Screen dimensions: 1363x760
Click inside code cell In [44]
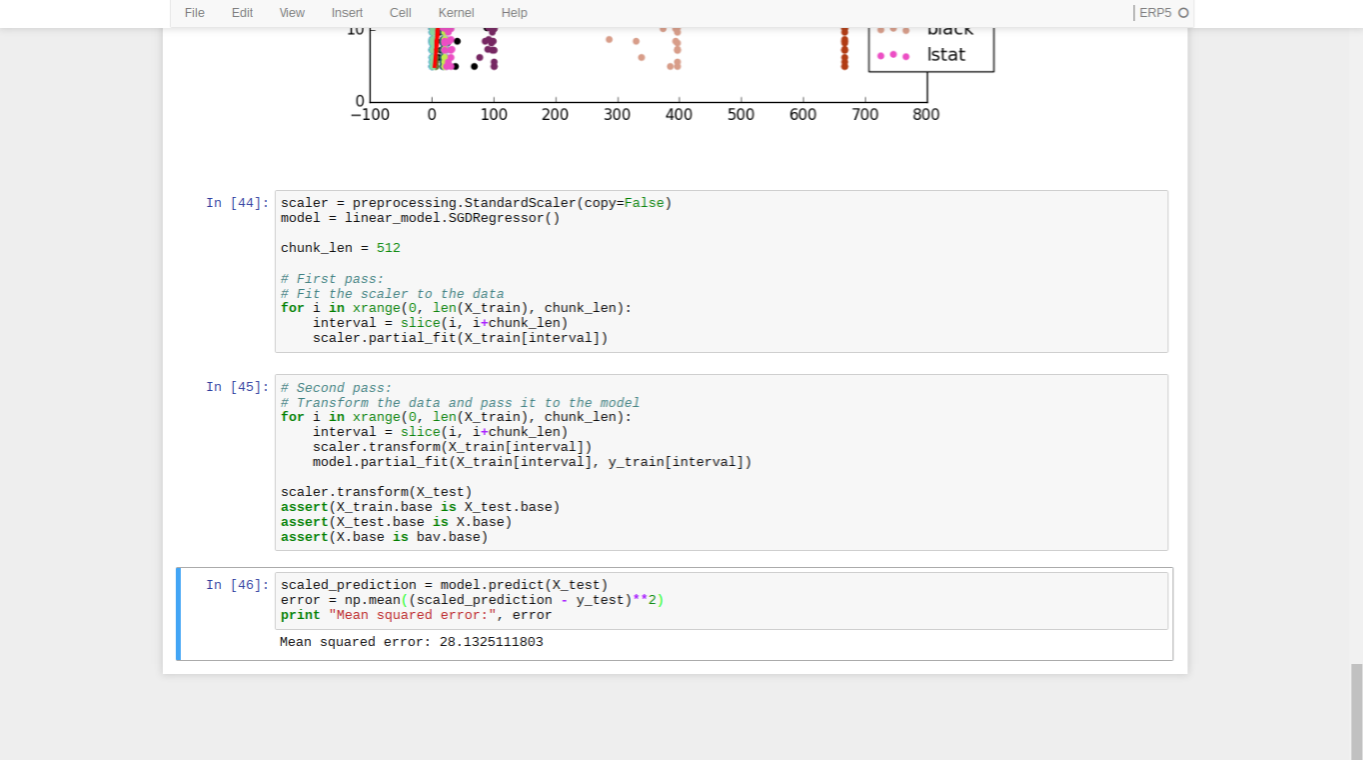tap(721, 271)
